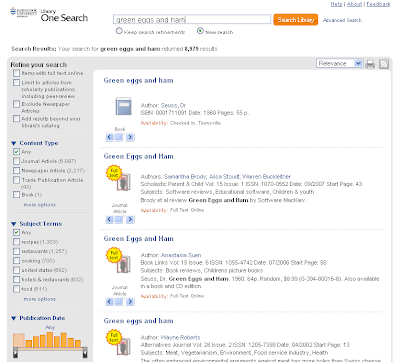
Task: Click previous arrow under the Seuss book result
Action: click(x=110, y=137)
